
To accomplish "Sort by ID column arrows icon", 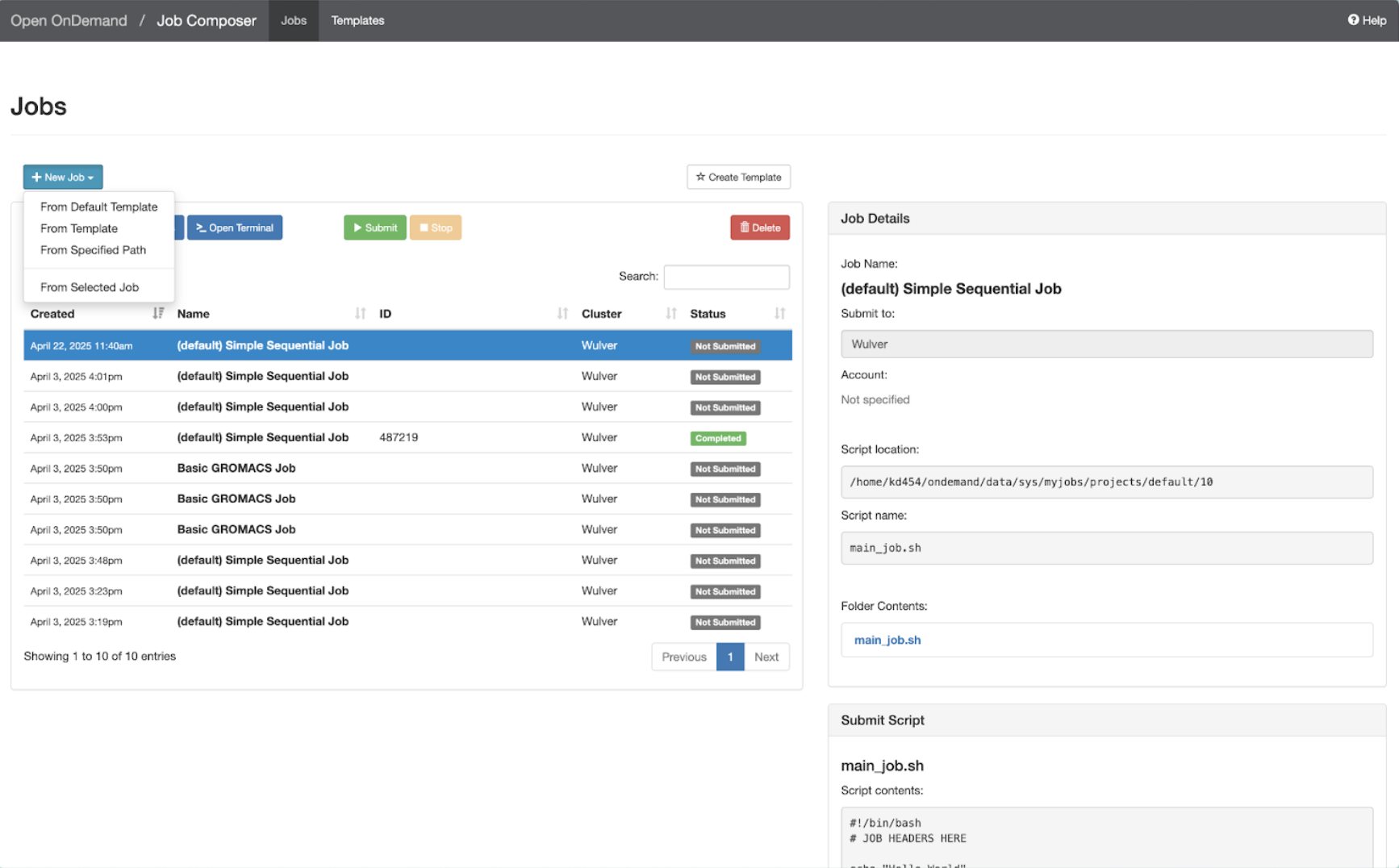I will pos(562,313).
